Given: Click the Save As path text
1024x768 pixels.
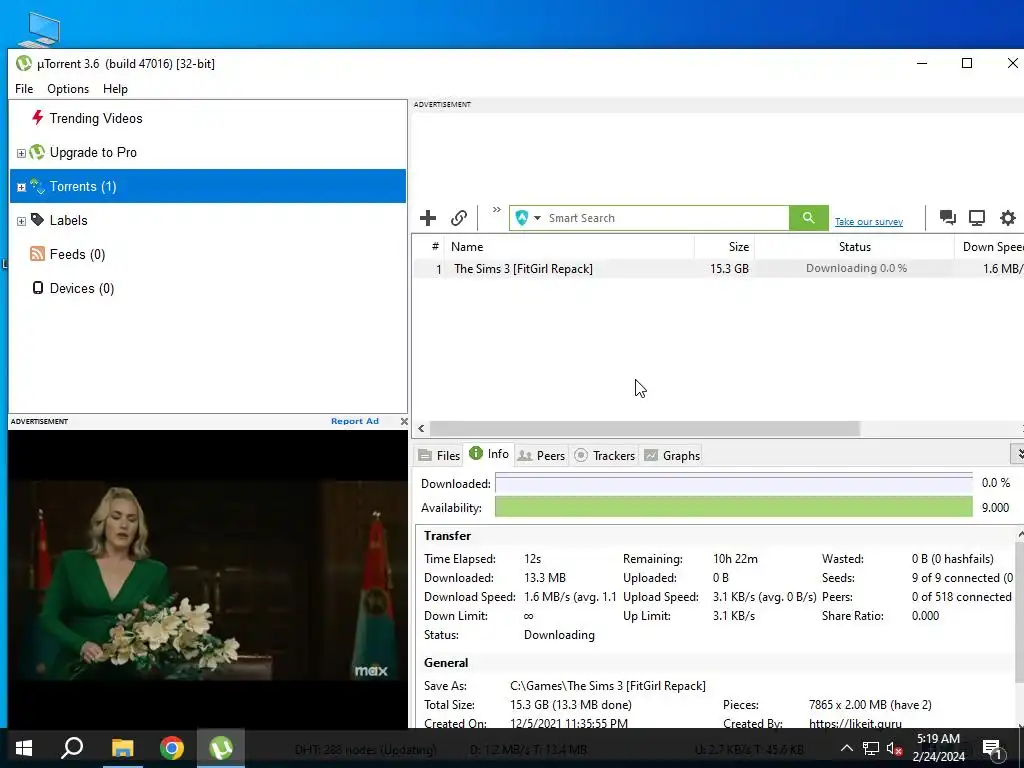Looking at the screenshot, I should [608, 686].
